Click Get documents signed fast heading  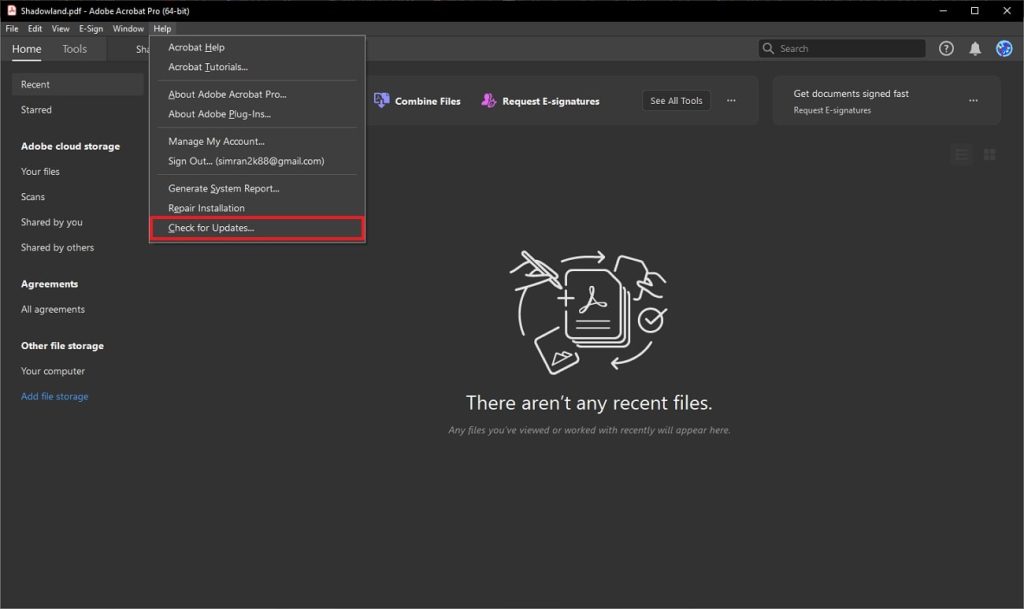pos(851,93)
